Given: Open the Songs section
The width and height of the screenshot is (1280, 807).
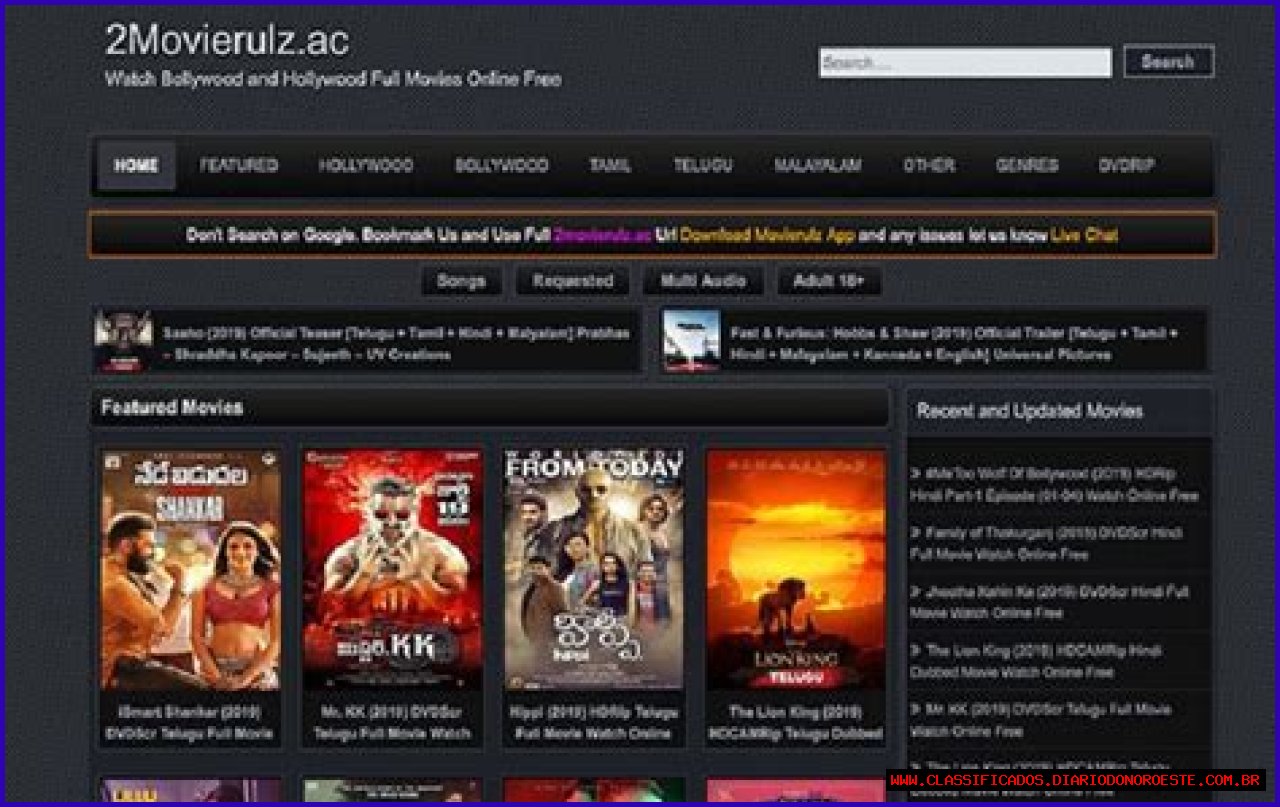Looking at the screenshot, I should click(x=461, y=281).
